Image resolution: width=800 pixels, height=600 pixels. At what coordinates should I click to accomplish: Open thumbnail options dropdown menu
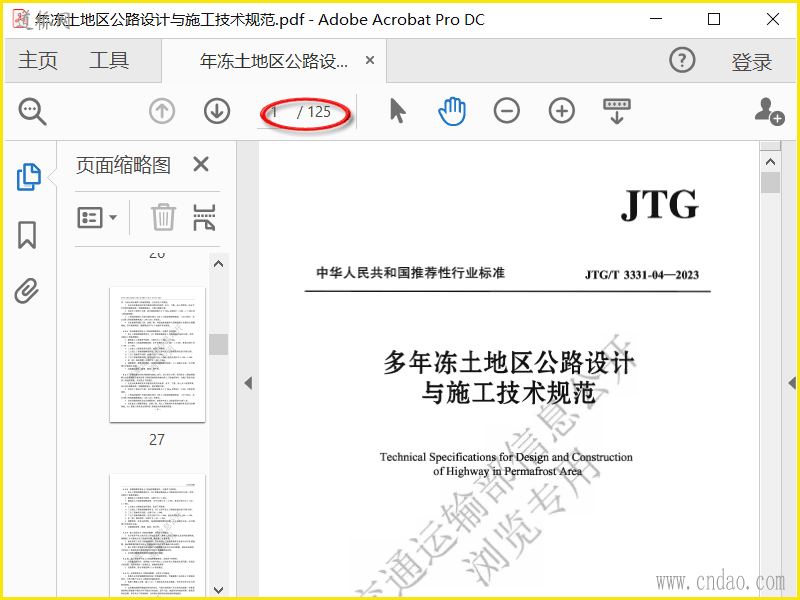(97, 217)
